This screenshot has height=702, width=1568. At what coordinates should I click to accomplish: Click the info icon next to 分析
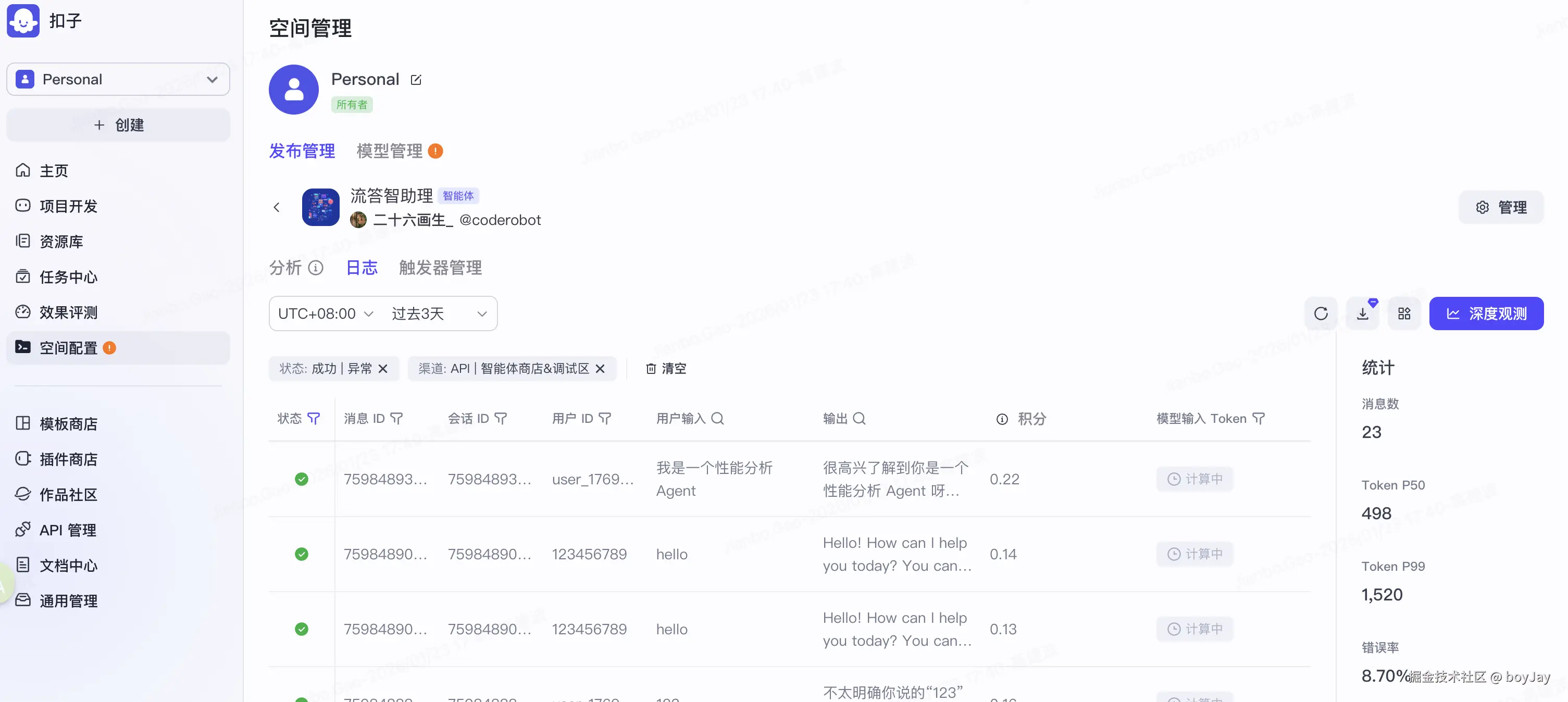point(315,268)
